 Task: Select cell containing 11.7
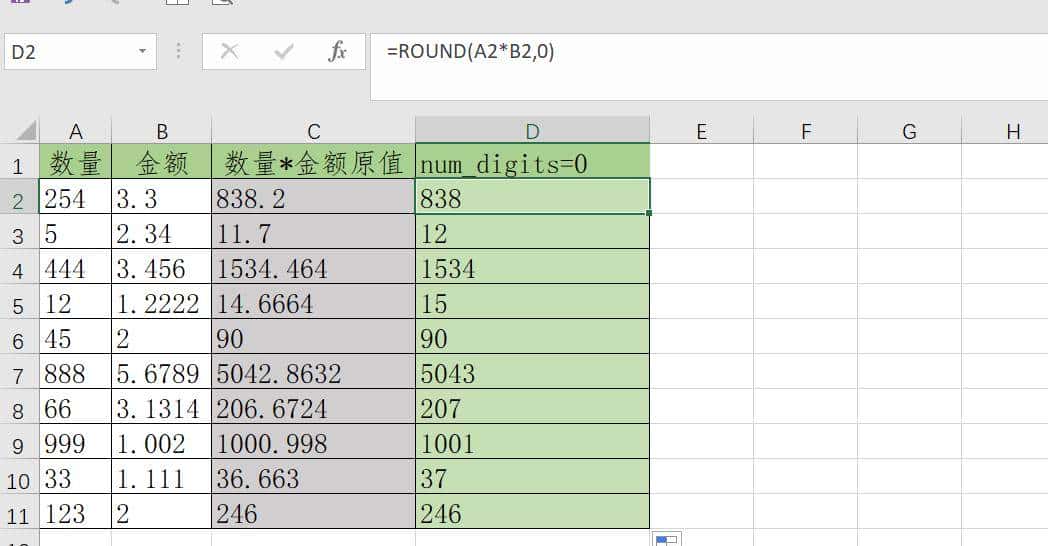[x=313, y=231]
